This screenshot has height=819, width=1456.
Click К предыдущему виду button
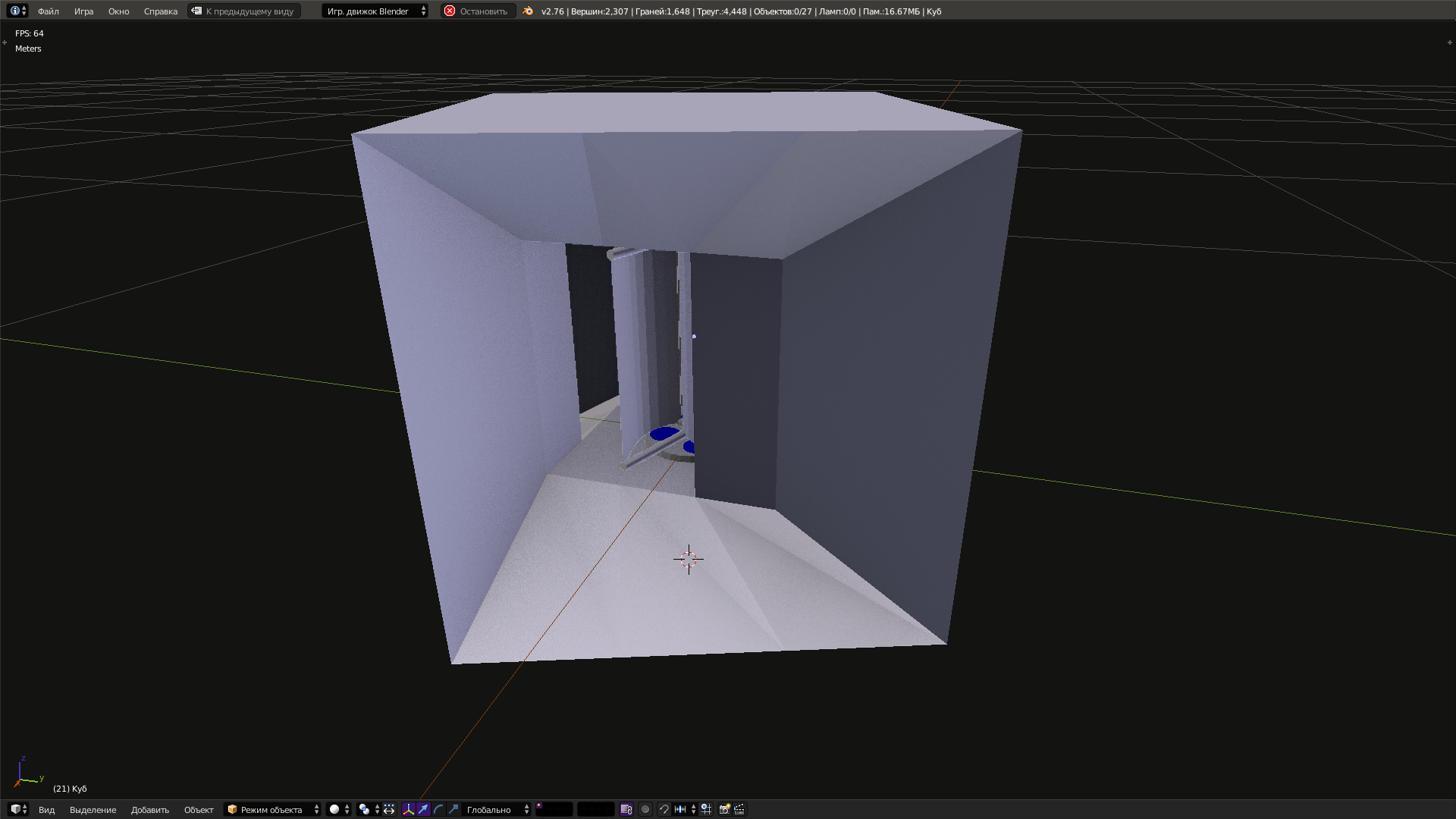[x=244, y=11]
